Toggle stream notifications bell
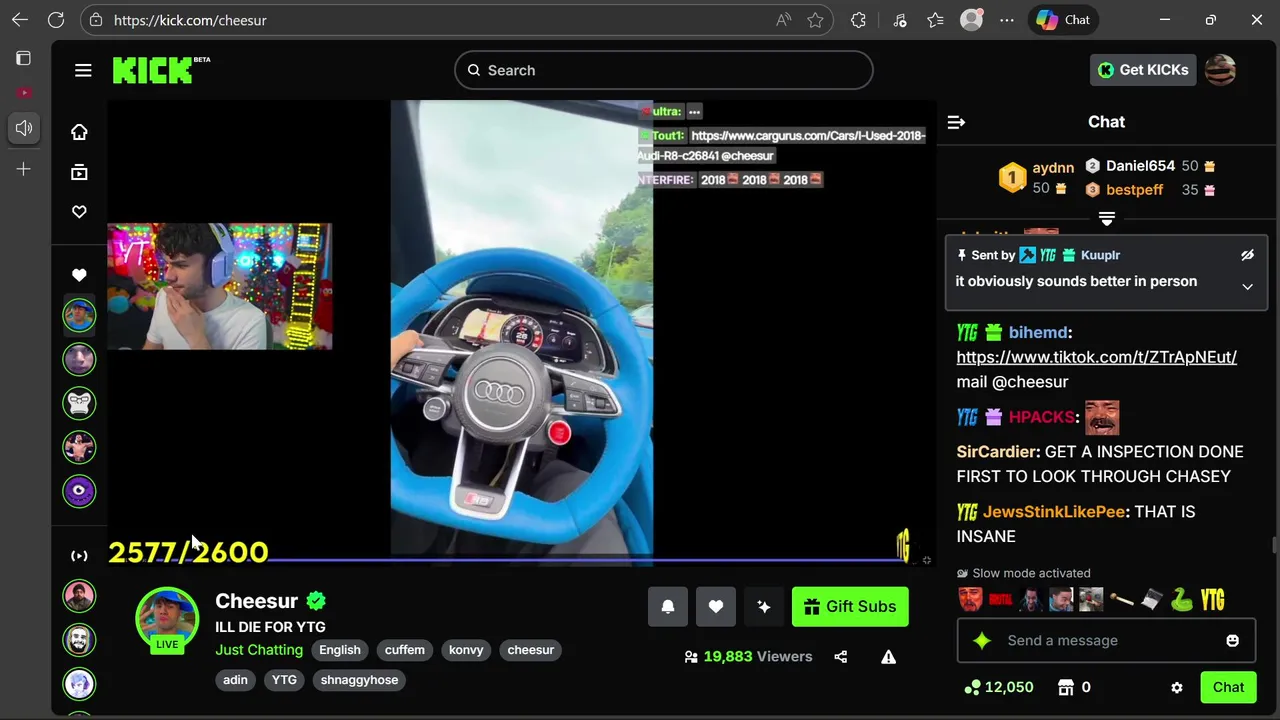 [x=668, y=607]
